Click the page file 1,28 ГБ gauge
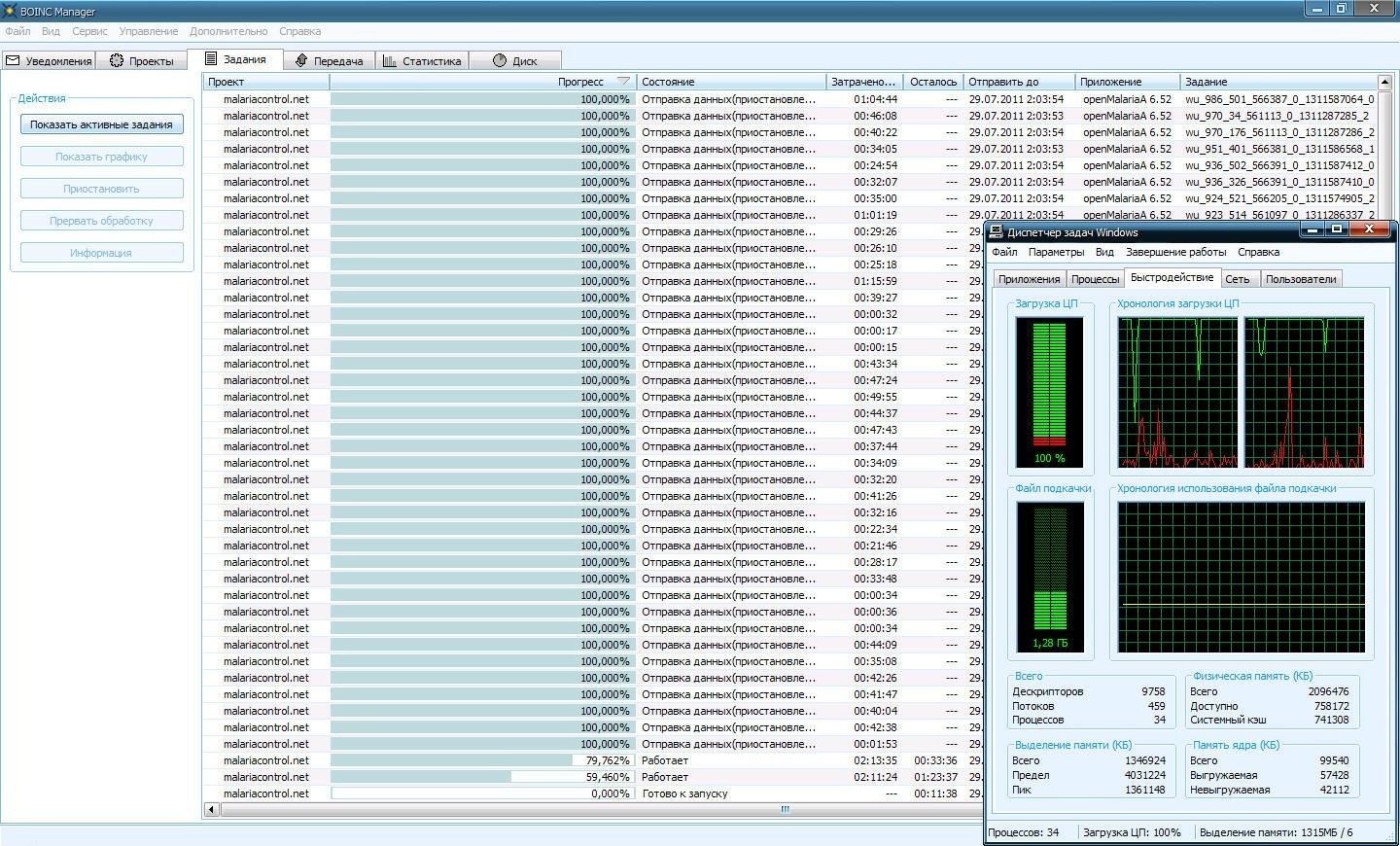 coord(1050,577)
